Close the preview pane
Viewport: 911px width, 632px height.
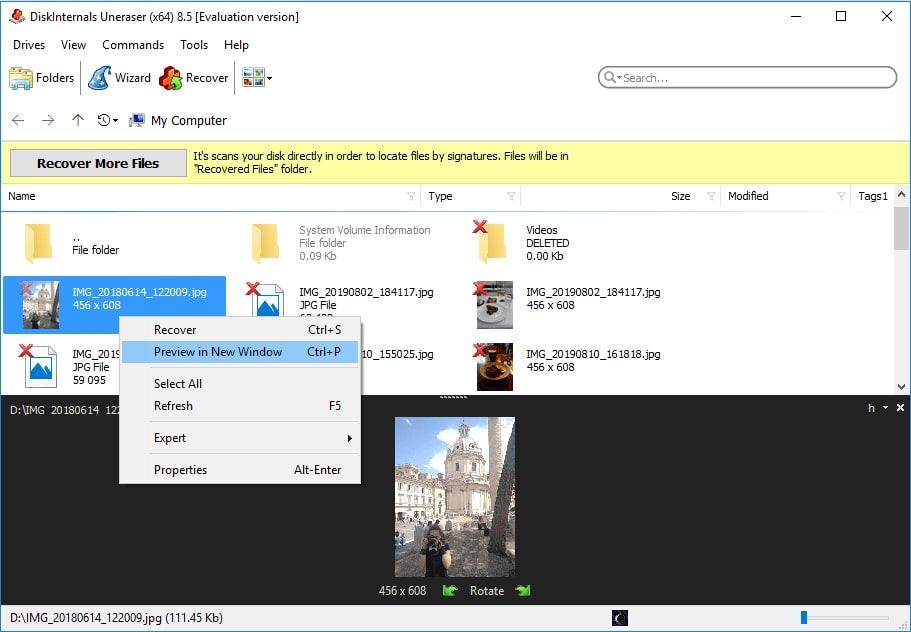click(x=900, y=408)
